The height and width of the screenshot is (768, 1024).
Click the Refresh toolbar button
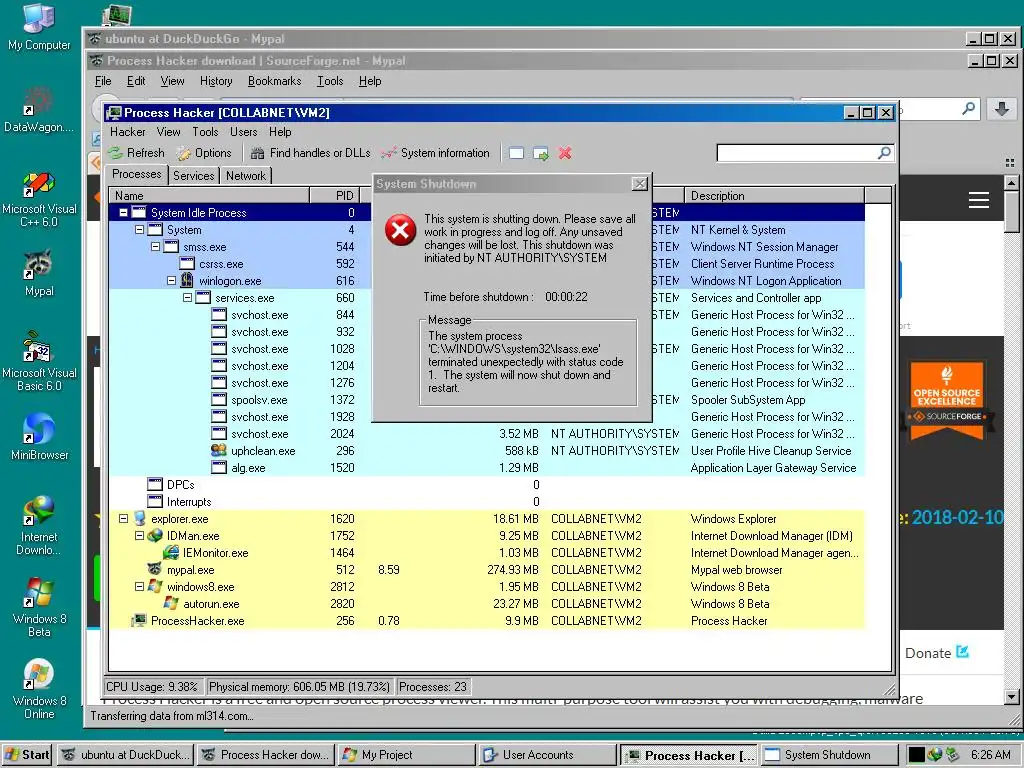click(136, 153)
